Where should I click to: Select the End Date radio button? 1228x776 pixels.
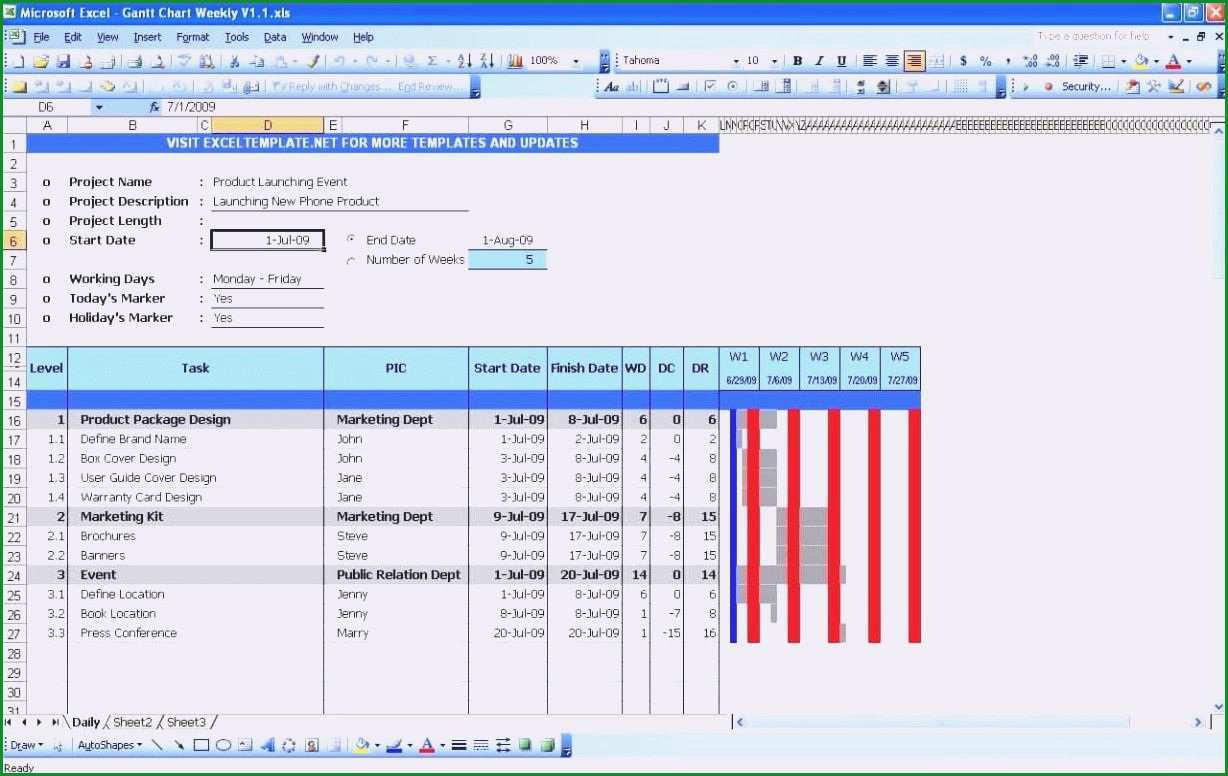point(351,240)
